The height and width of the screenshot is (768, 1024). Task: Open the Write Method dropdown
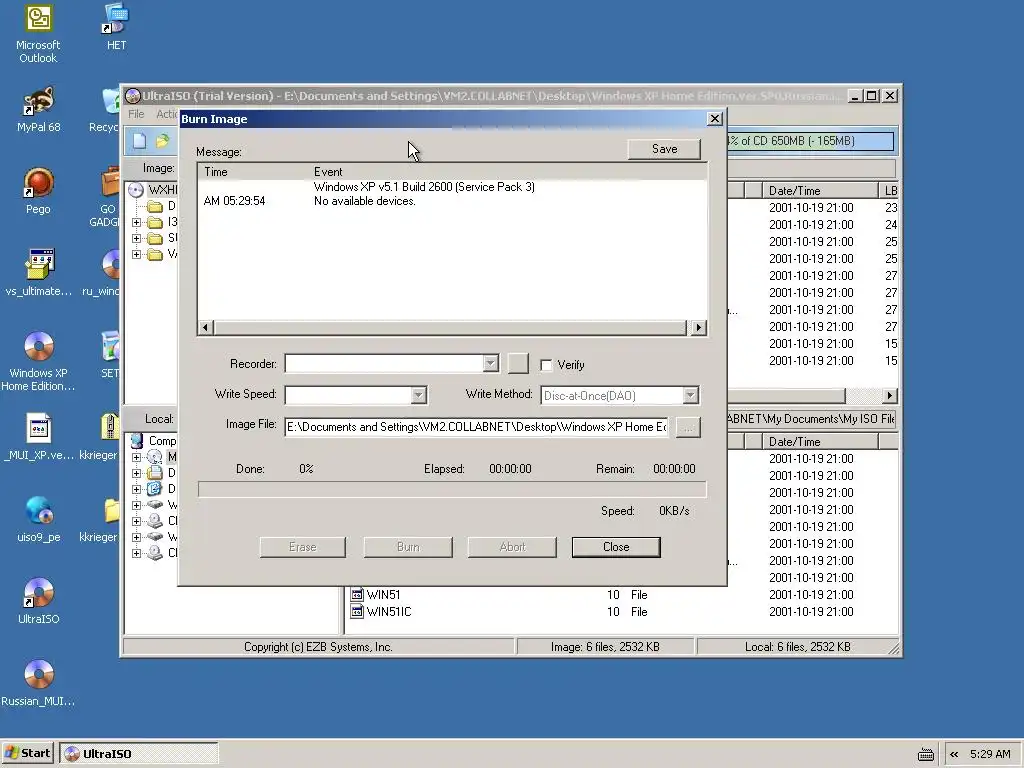click(690, 395)
